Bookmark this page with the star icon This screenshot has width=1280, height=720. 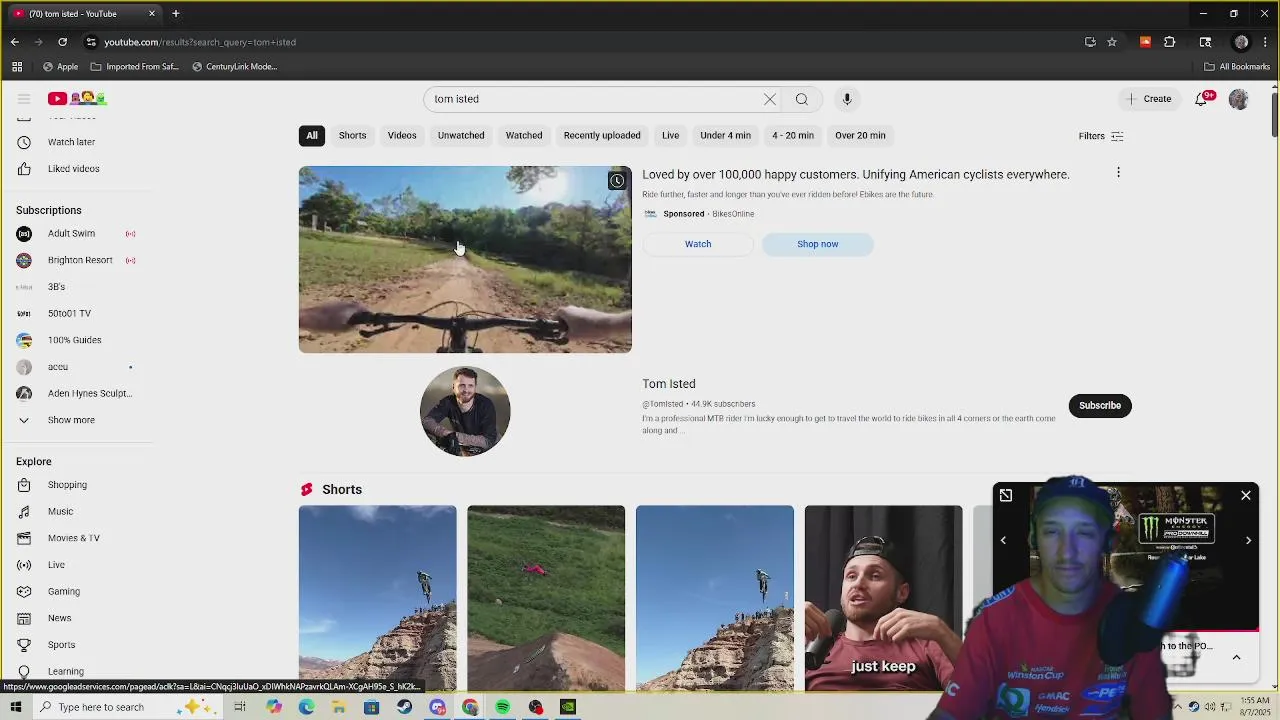pos(1111,42)
